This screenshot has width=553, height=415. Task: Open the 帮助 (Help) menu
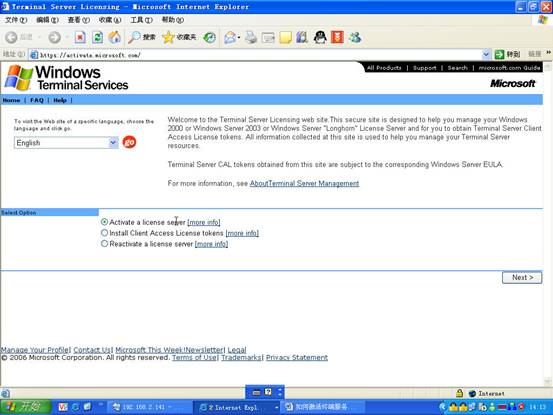tap(172, 20)
